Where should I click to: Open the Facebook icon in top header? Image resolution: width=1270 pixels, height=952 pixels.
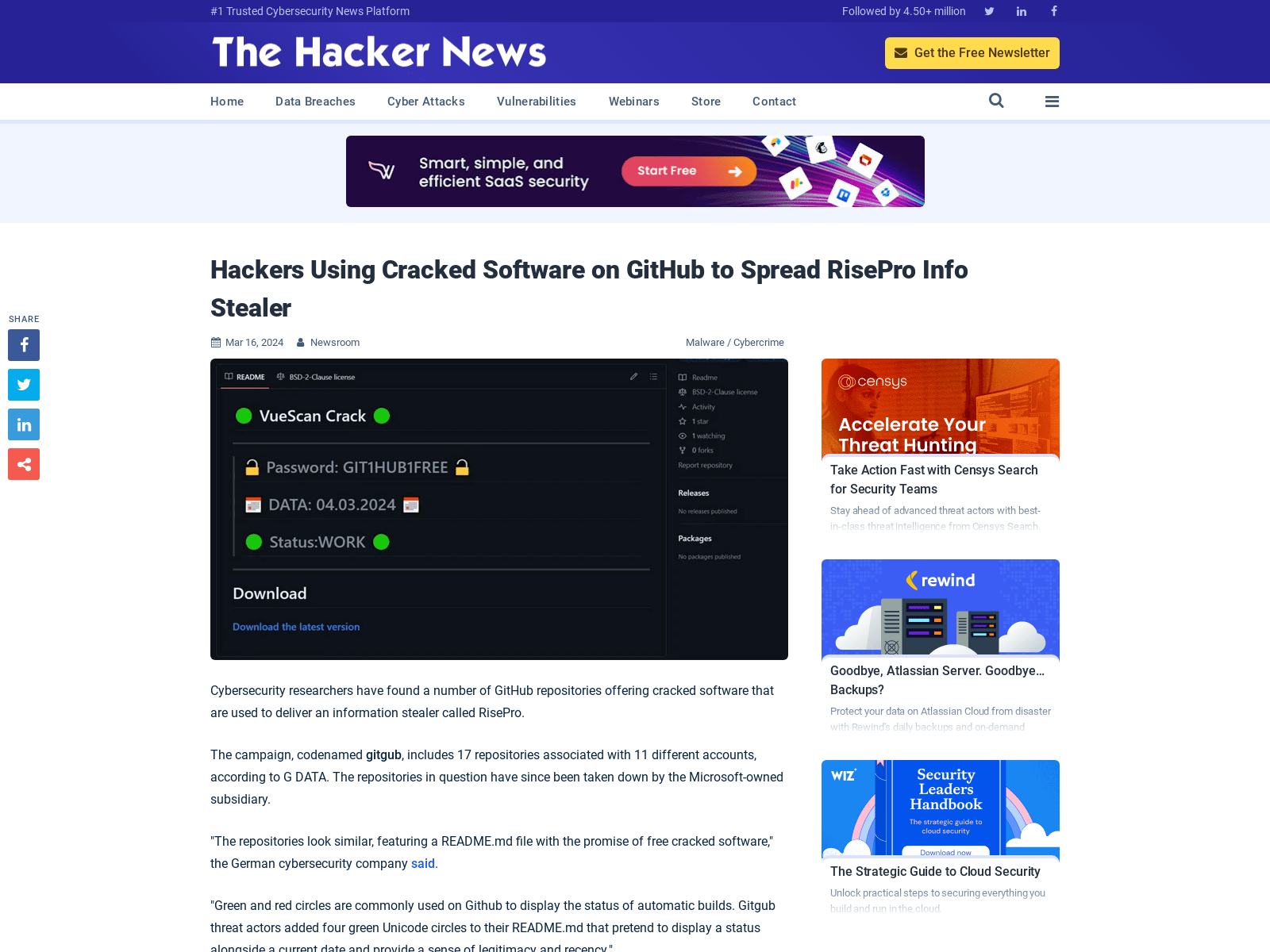pos(1054,11)
